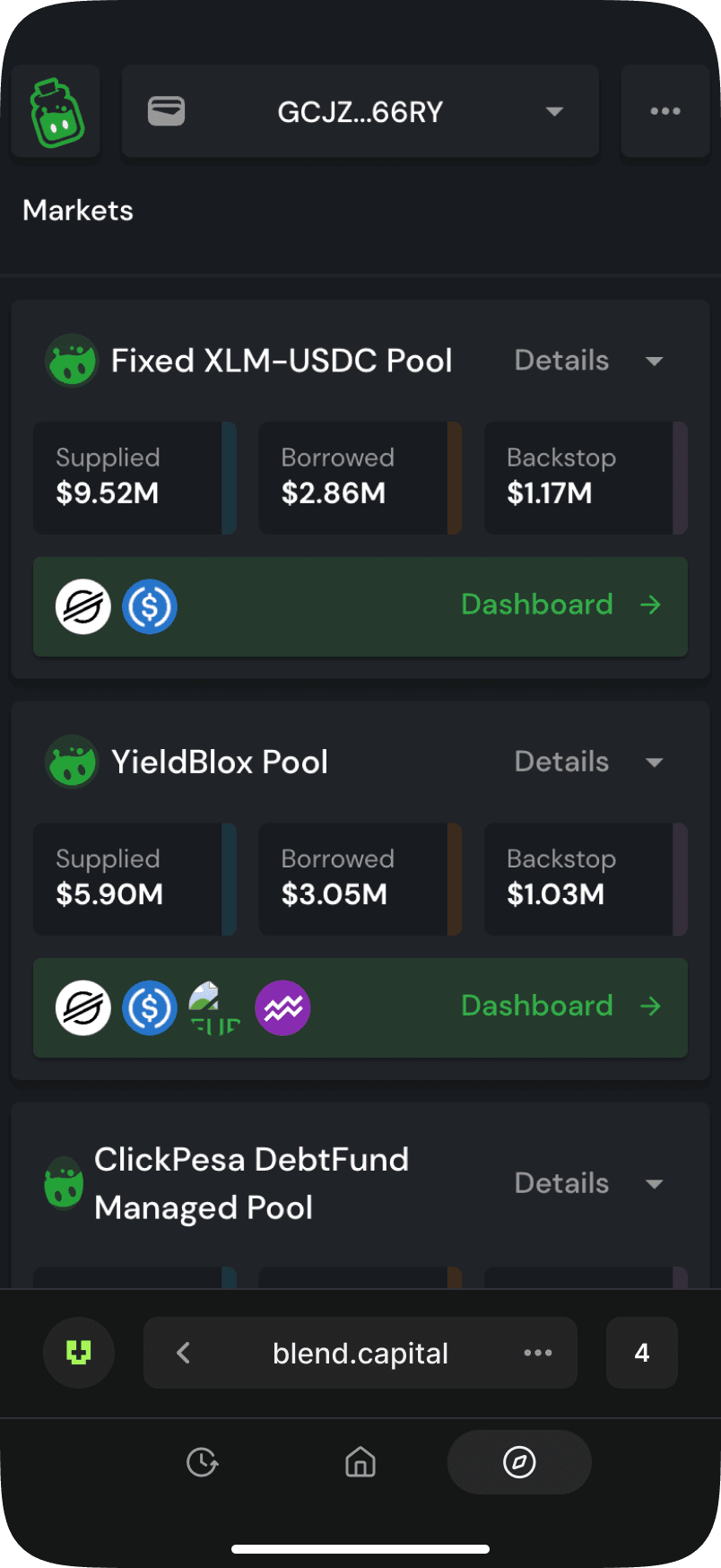This screenshot has height=1568, width=721.
Task: Open the Fixed XLM-USDC Pool Dashboard
Action: tap(560, 605)
